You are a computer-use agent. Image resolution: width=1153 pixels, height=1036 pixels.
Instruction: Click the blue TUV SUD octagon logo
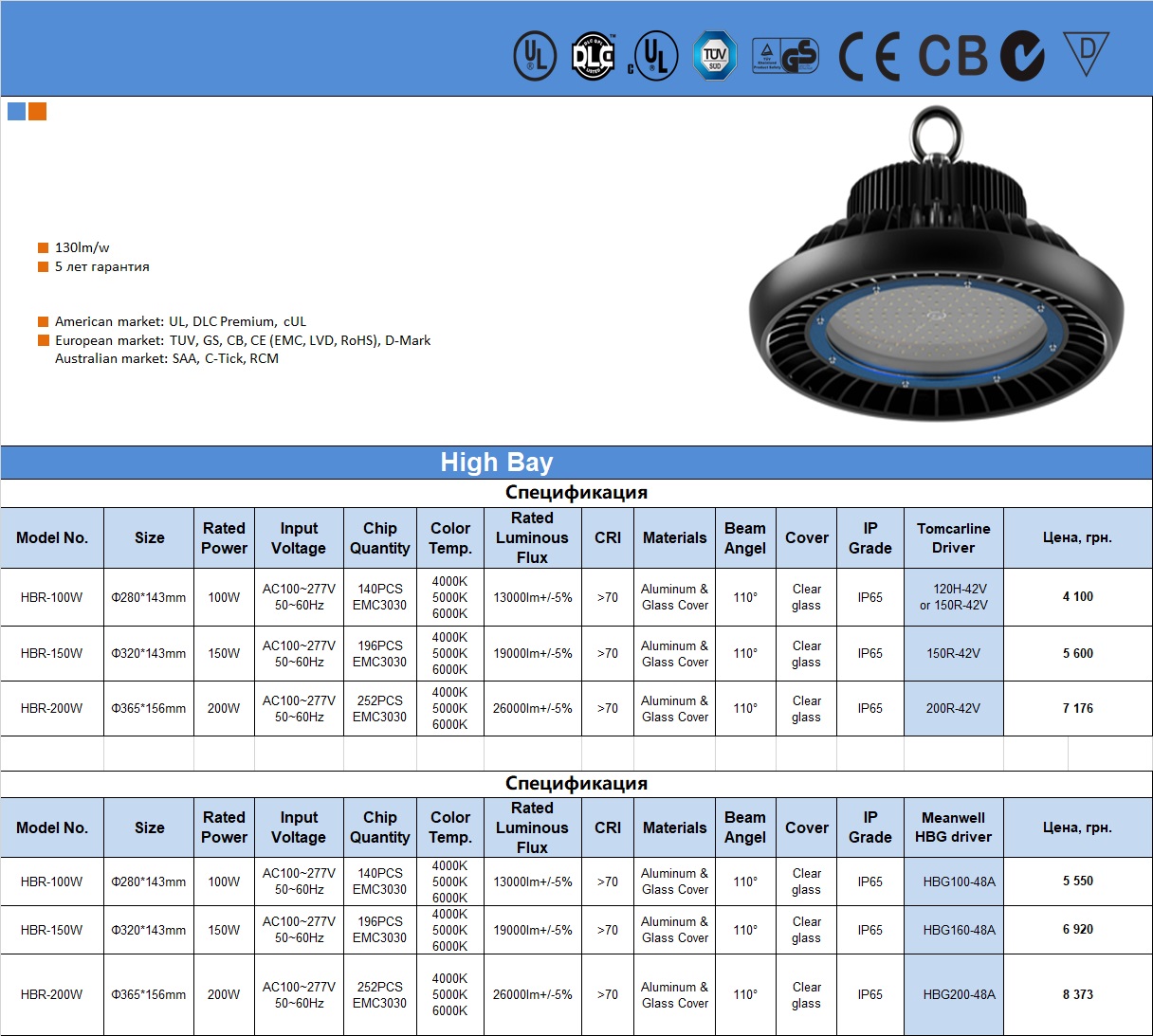[x=715, y=56]
